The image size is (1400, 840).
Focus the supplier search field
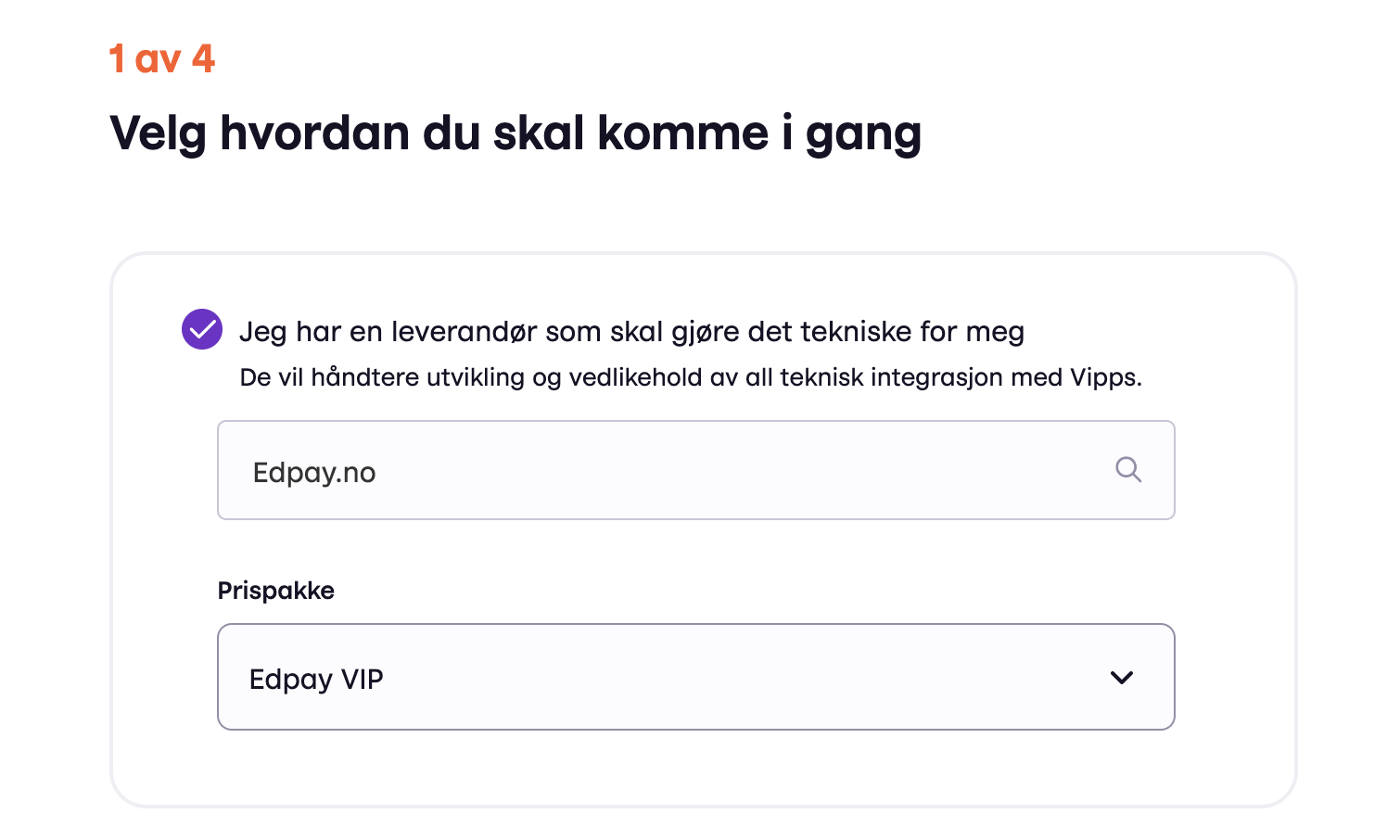coord(695,470)
